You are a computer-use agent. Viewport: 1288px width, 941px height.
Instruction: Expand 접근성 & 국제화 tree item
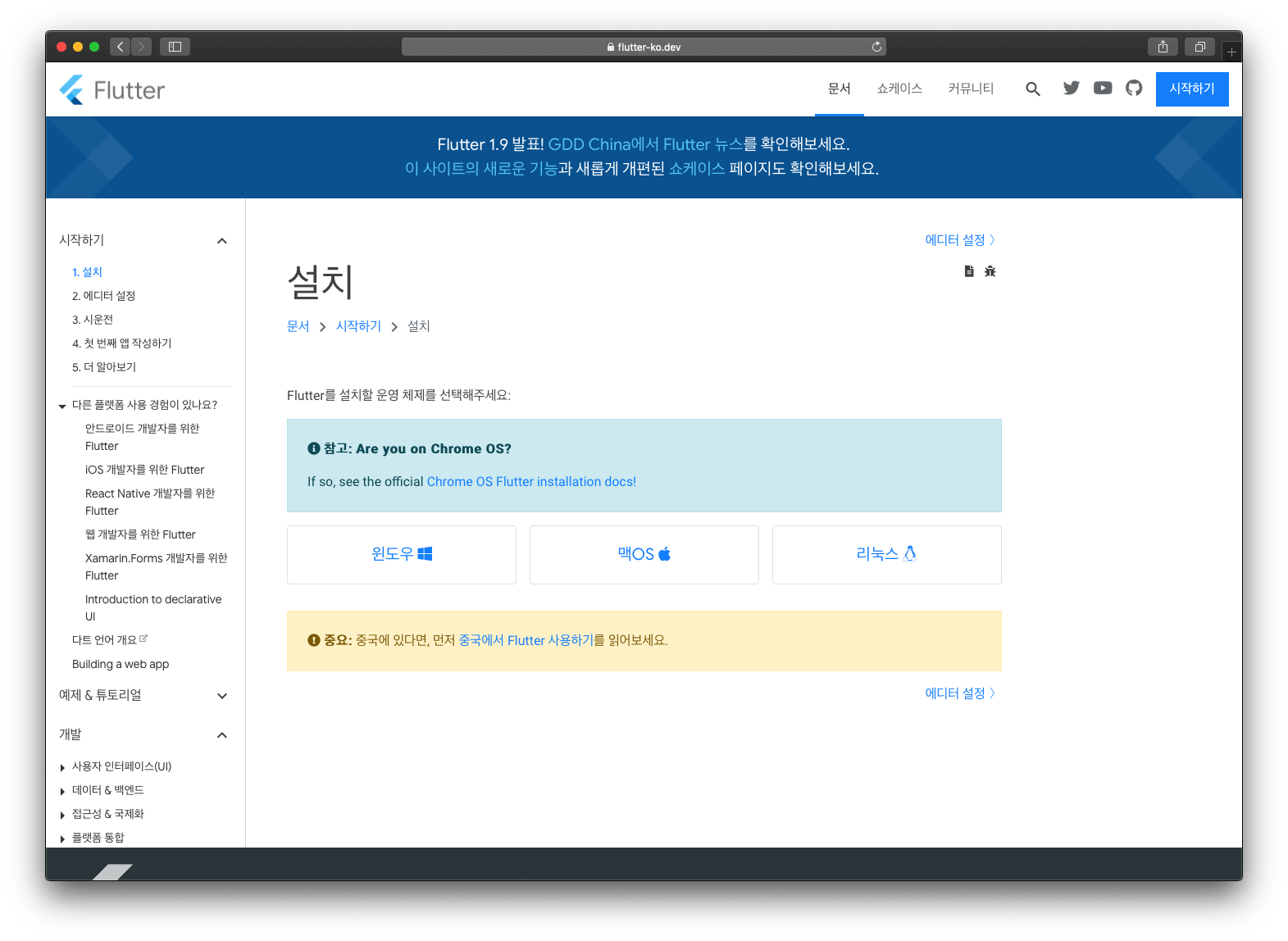click(62, 816)
